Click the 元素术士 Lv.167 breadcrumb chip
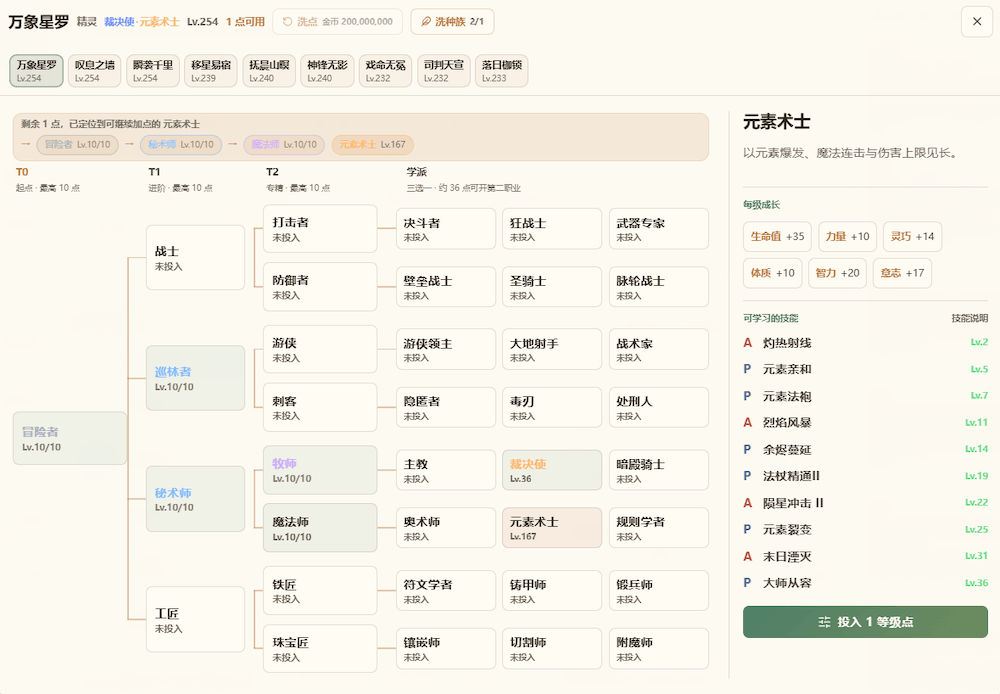Viewport: 1000px width, 694px height. point(372,145)
